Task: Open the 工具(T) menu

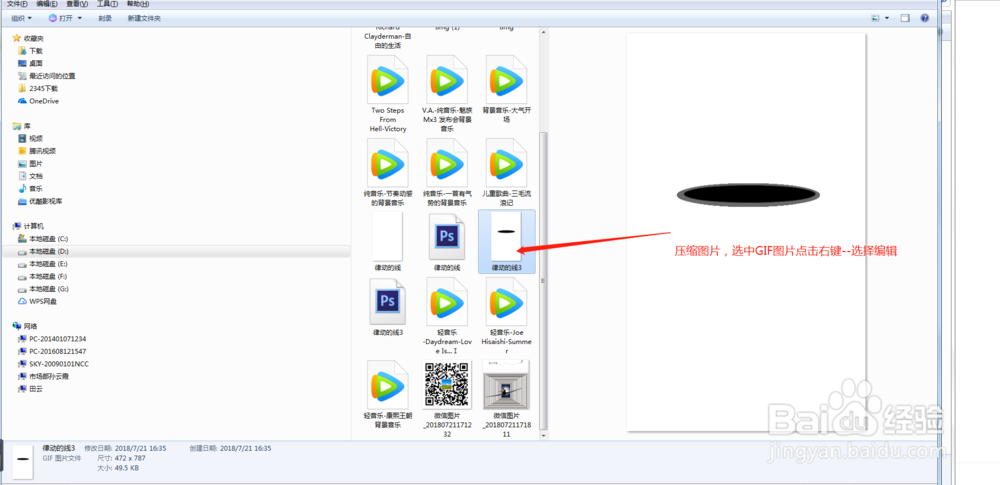Action: pyautogui.click(x=107, y=4)
